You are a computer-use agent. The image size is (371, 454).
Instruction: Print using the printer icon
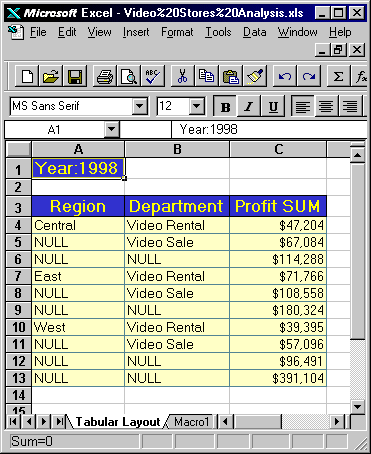(x=105, y=76)
